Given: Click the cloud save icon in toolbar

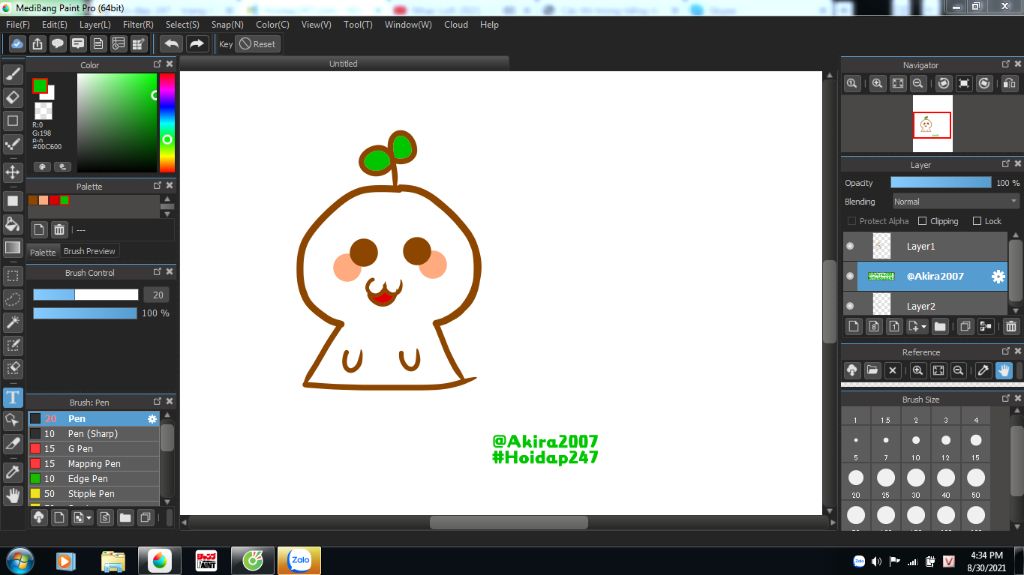Looking at the screenshot, I should (x=17, y=44).
